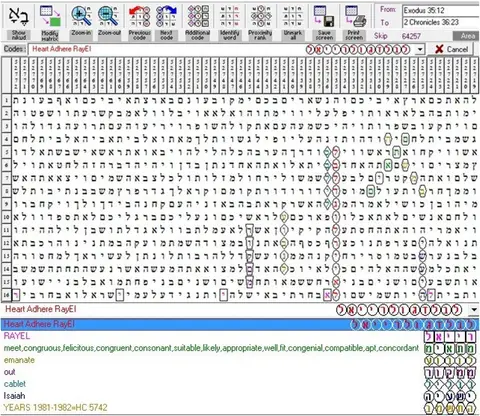This screenshot has height=416, width=480.
Task: Click the Zoom-out magnifier icon
Action: (109, 16)
